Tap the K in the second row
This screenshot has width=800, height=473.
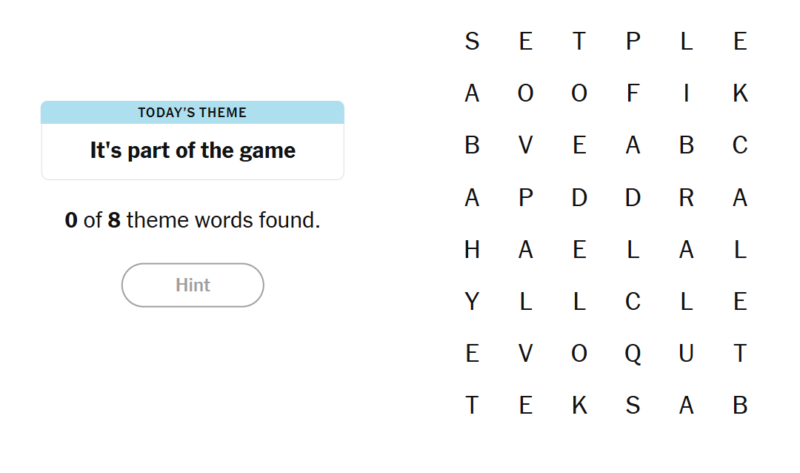coord(740,93)
